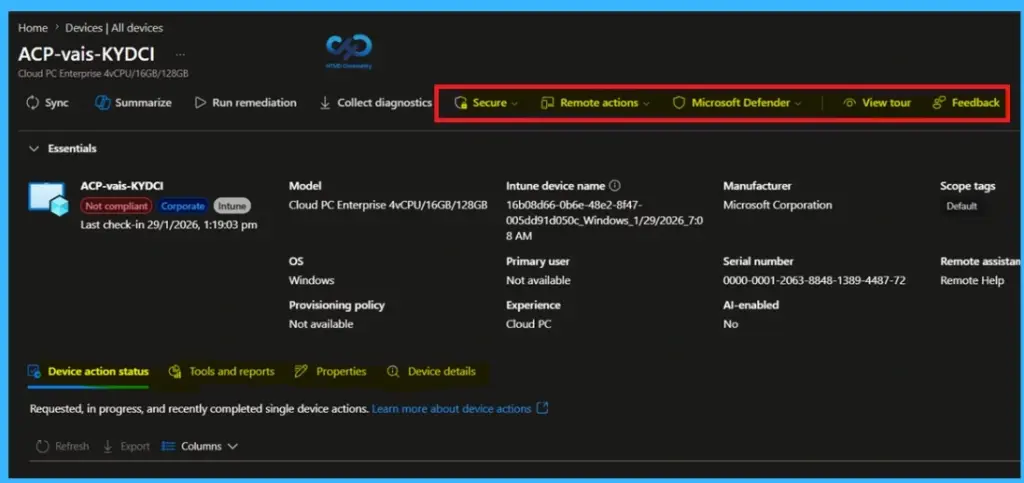The image size is (1024, 483).
Task: Click the Columns list icon
Action: (168, 446)
